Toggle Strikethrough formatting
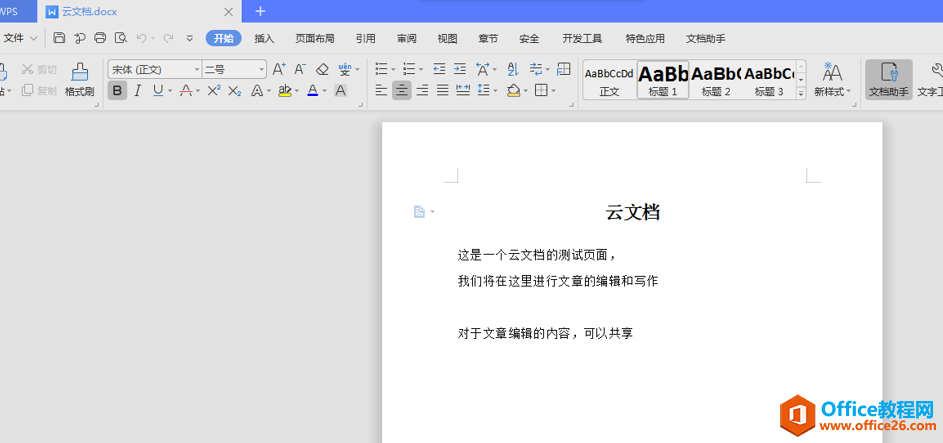 186,91
